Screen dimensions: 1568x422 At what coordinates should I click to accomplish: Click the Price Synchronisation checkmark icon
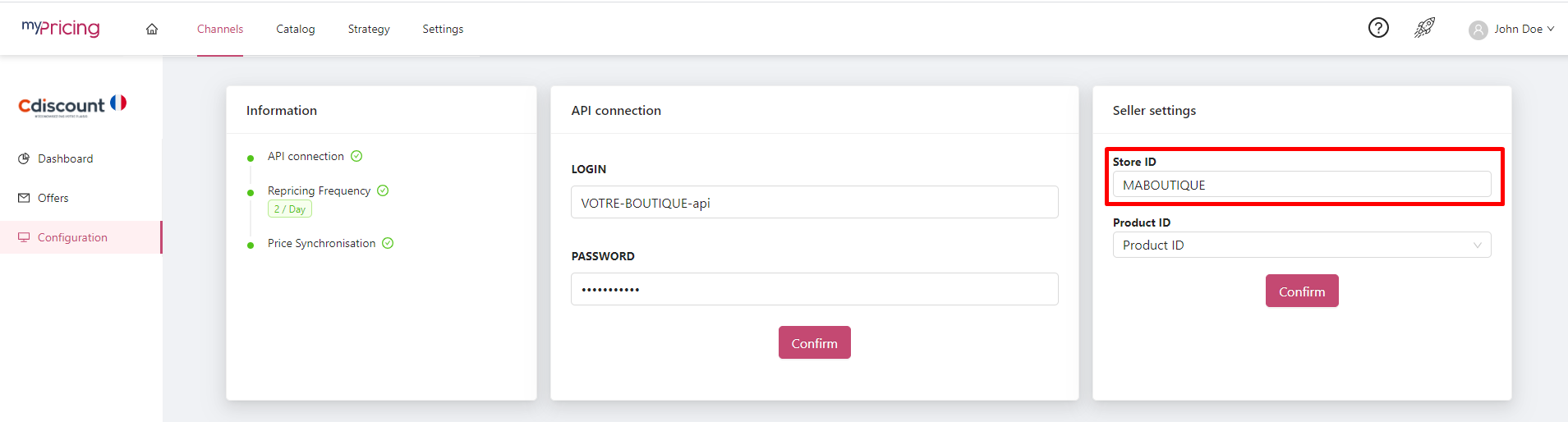tap(388, 243)
